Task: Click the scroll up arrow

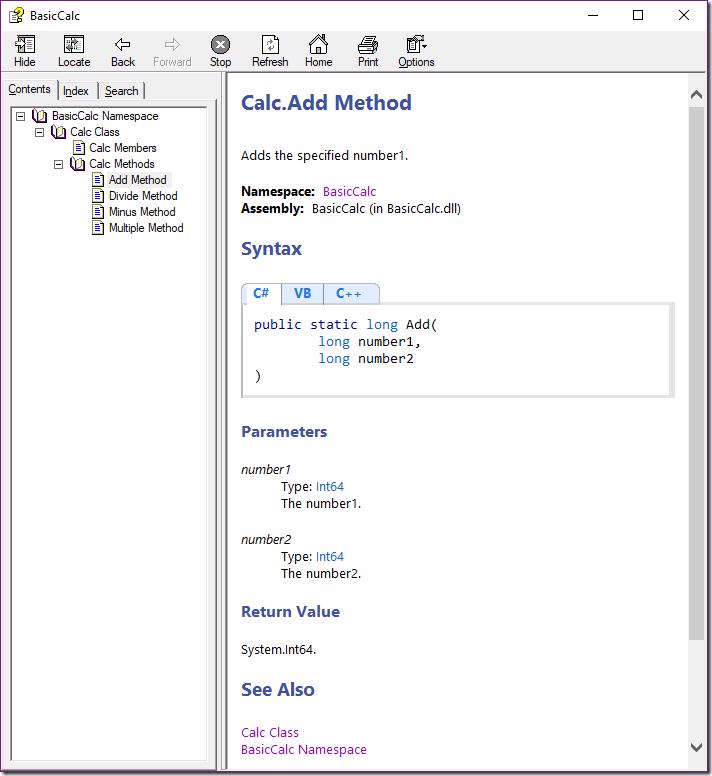Action: (x=696, y=94)
